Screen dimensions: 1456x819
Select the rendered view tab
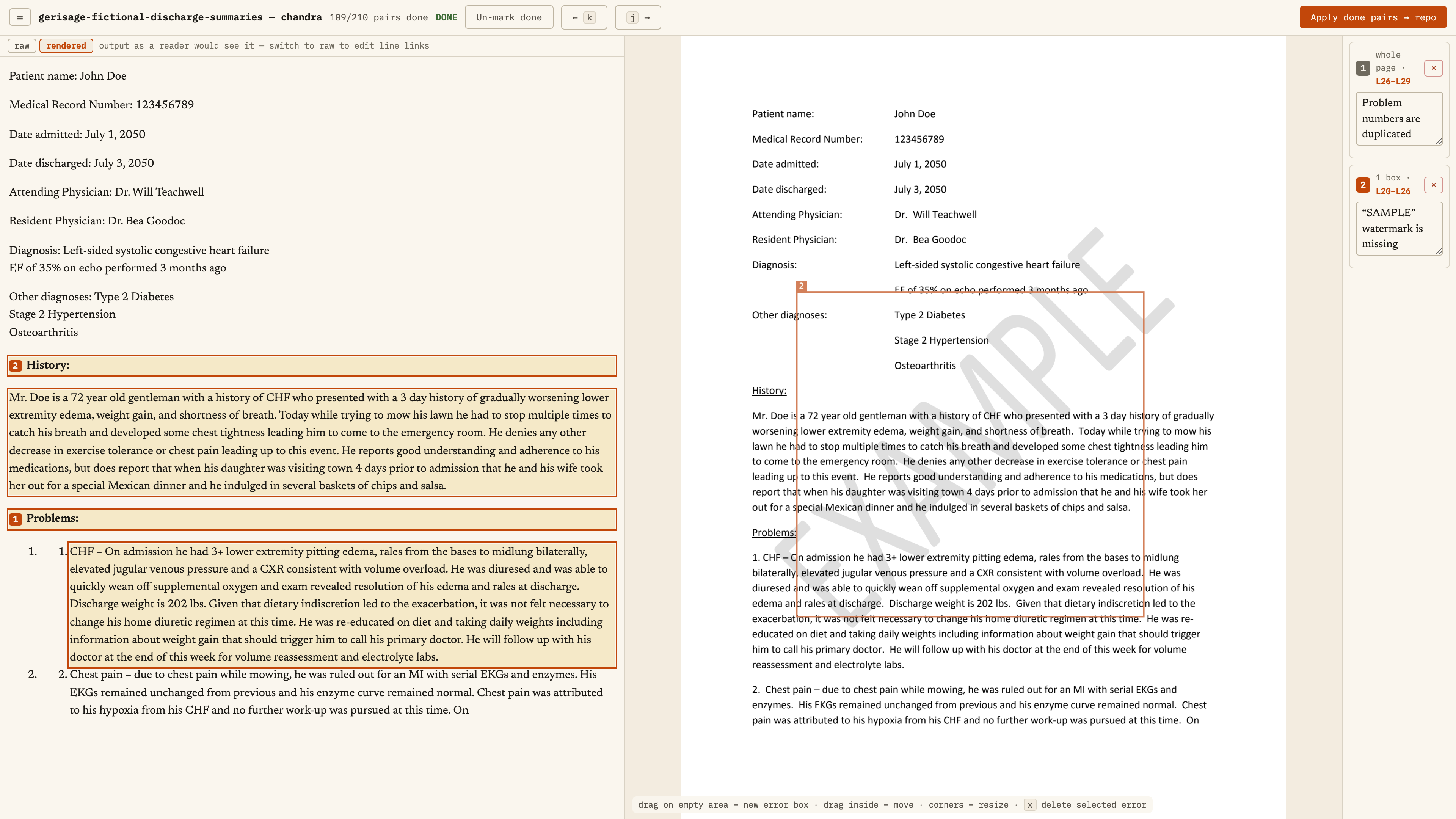coord(66,46)
